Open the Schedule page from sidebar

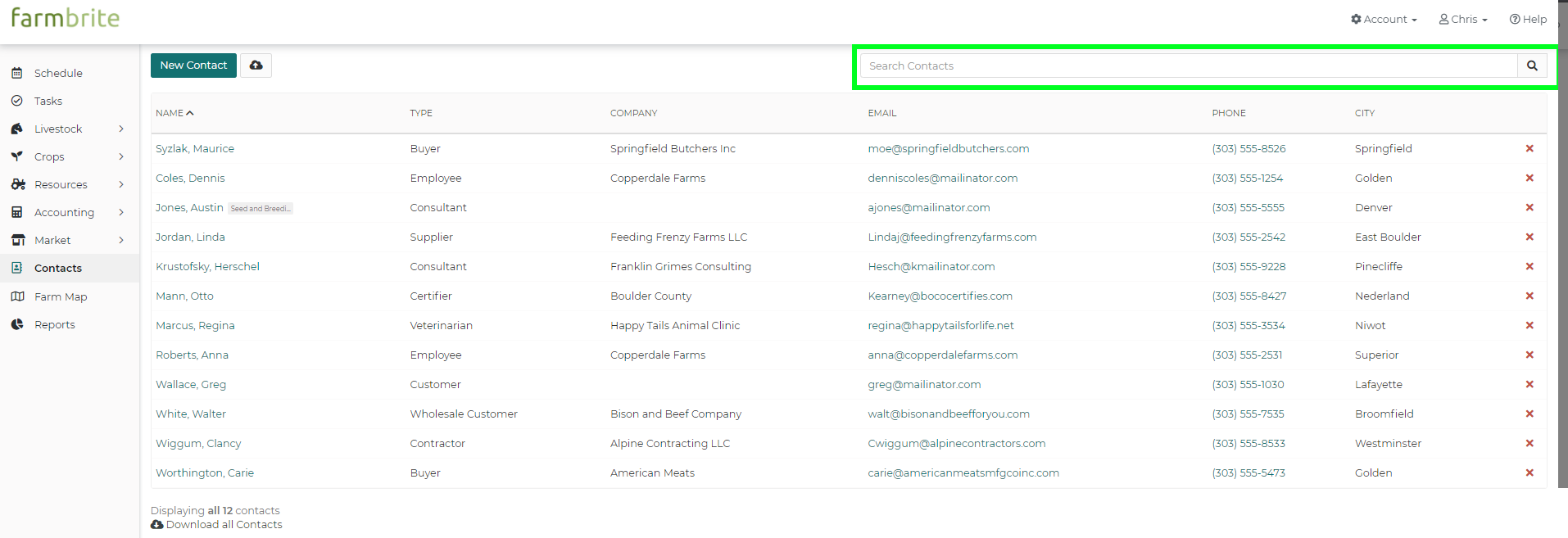pos(58,73)
